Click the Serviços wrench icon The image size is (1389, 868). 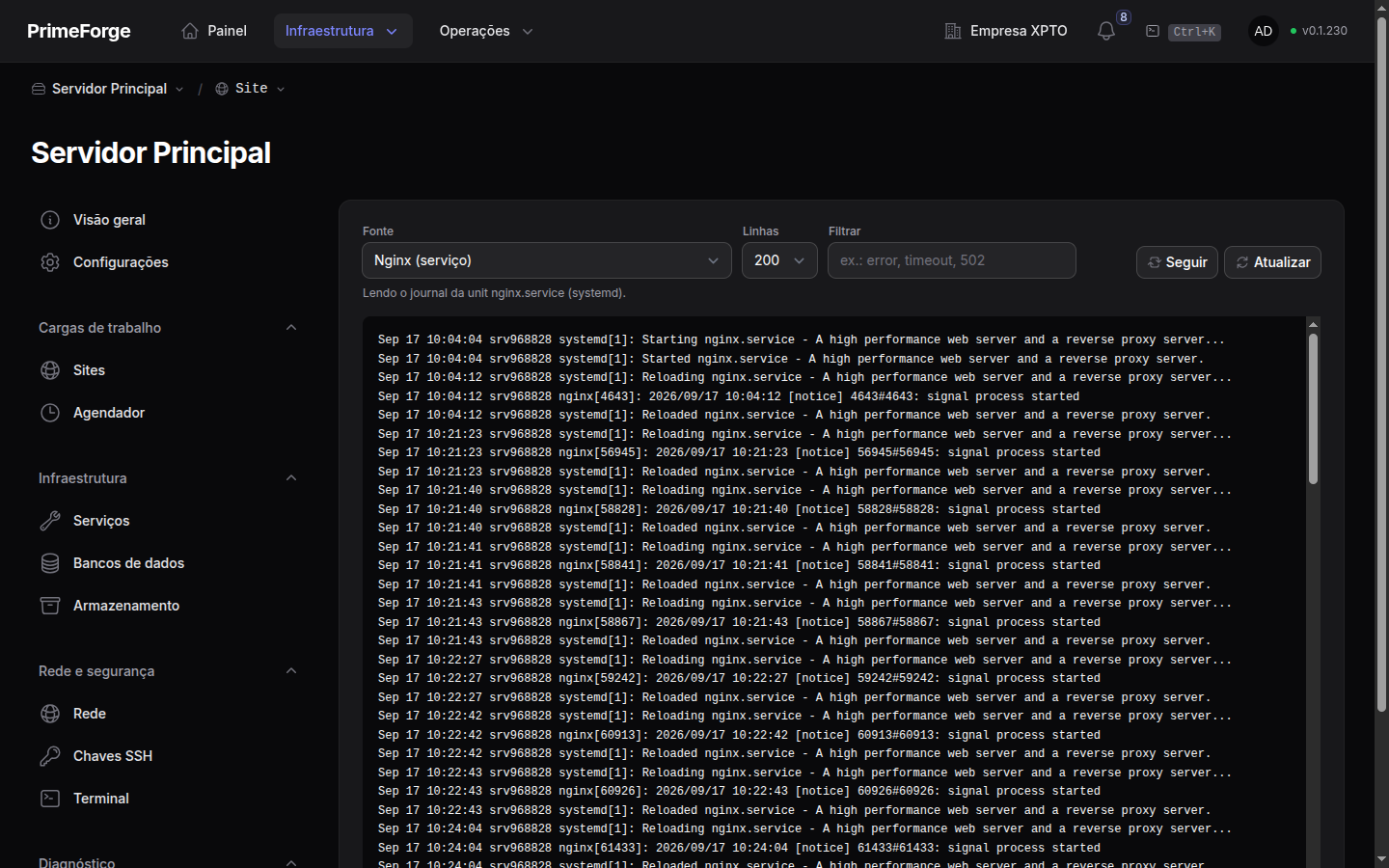(x=50, y=521)
